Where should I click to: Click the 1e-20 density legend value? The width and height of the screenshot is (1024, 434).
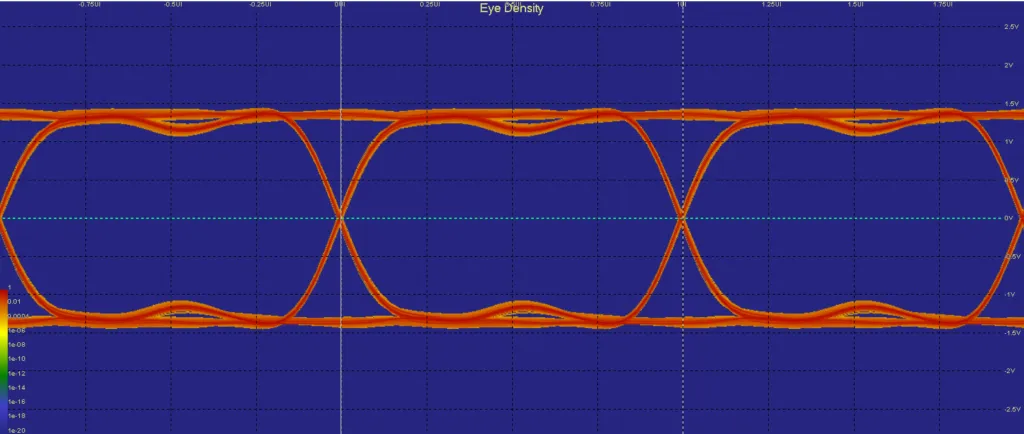click(x=16, y=429)
